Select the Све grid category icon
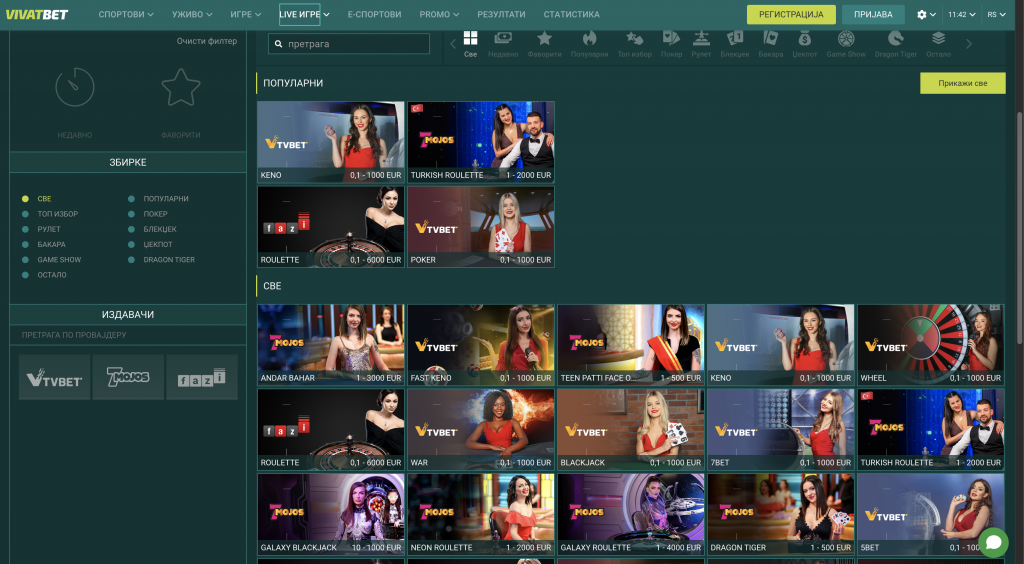1024x564 pixels. [x=470, y=39]
